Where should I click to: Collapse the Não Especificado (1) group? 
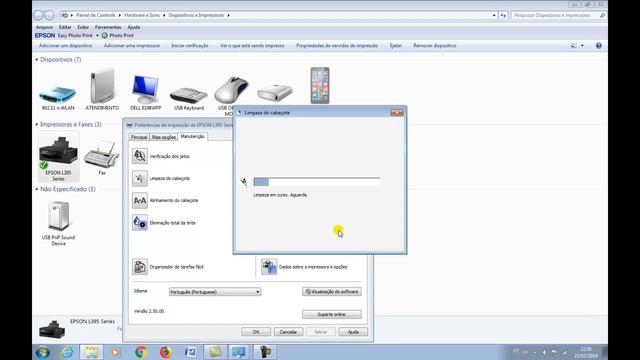(37, 189)
